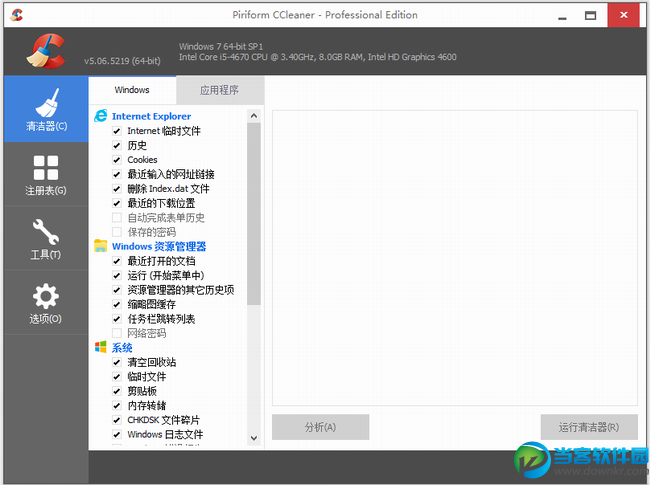Uncheck 最近的下载位置 checkbox
Viewport: 650px width, 485px height.
(x=117, y=204)
